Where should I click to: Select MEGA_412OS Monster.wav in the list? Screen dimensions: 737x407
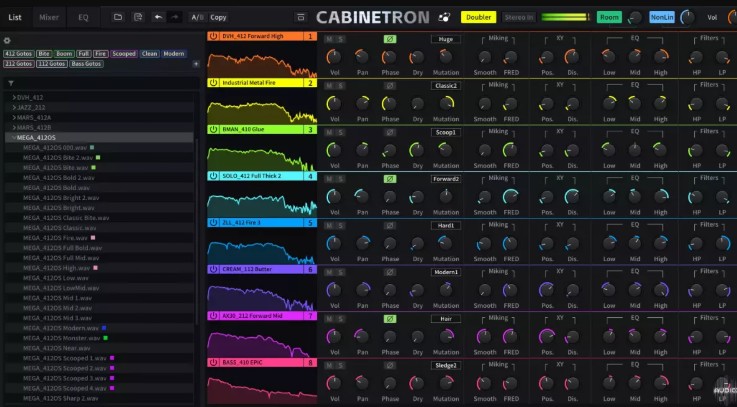(x=62, y=338)
